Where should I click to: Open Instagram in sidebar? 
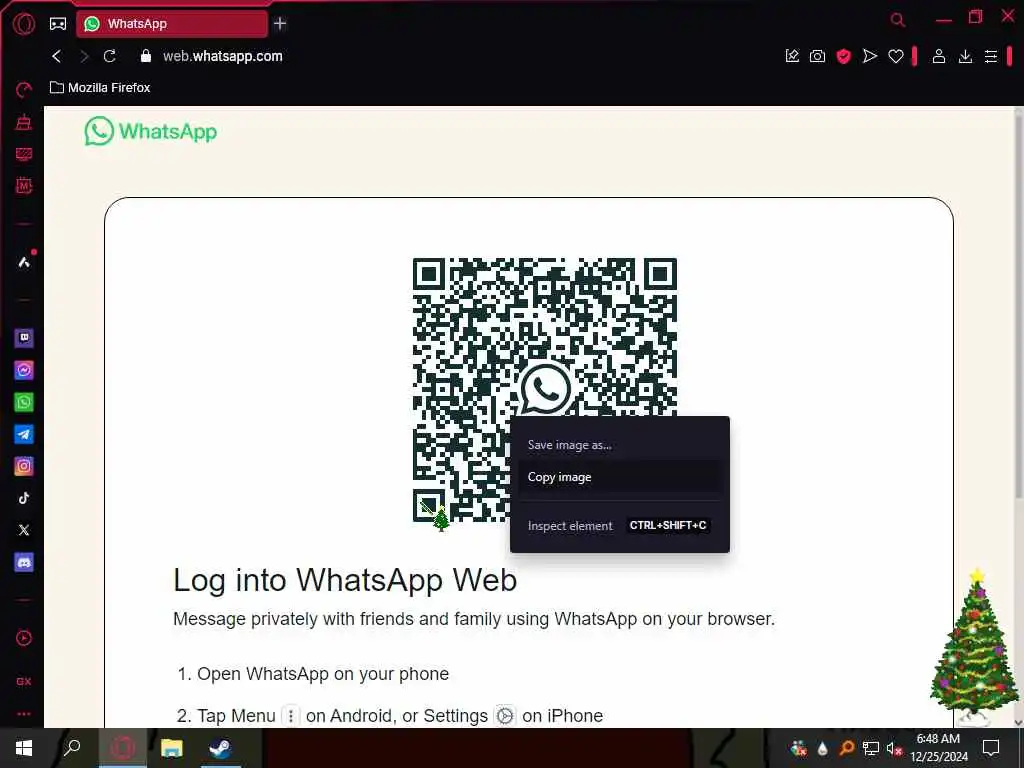(24, 466)
